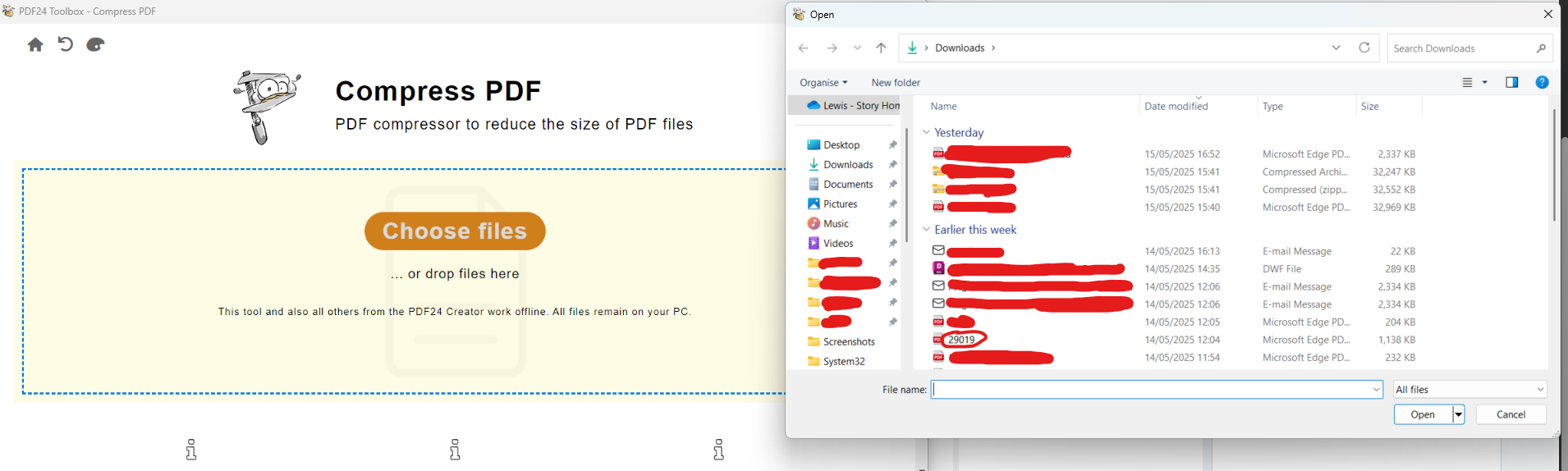Screen dimensions: 1568x471
Task: Click middle info icon below drop zone
Action: click(x=455, y=450)
